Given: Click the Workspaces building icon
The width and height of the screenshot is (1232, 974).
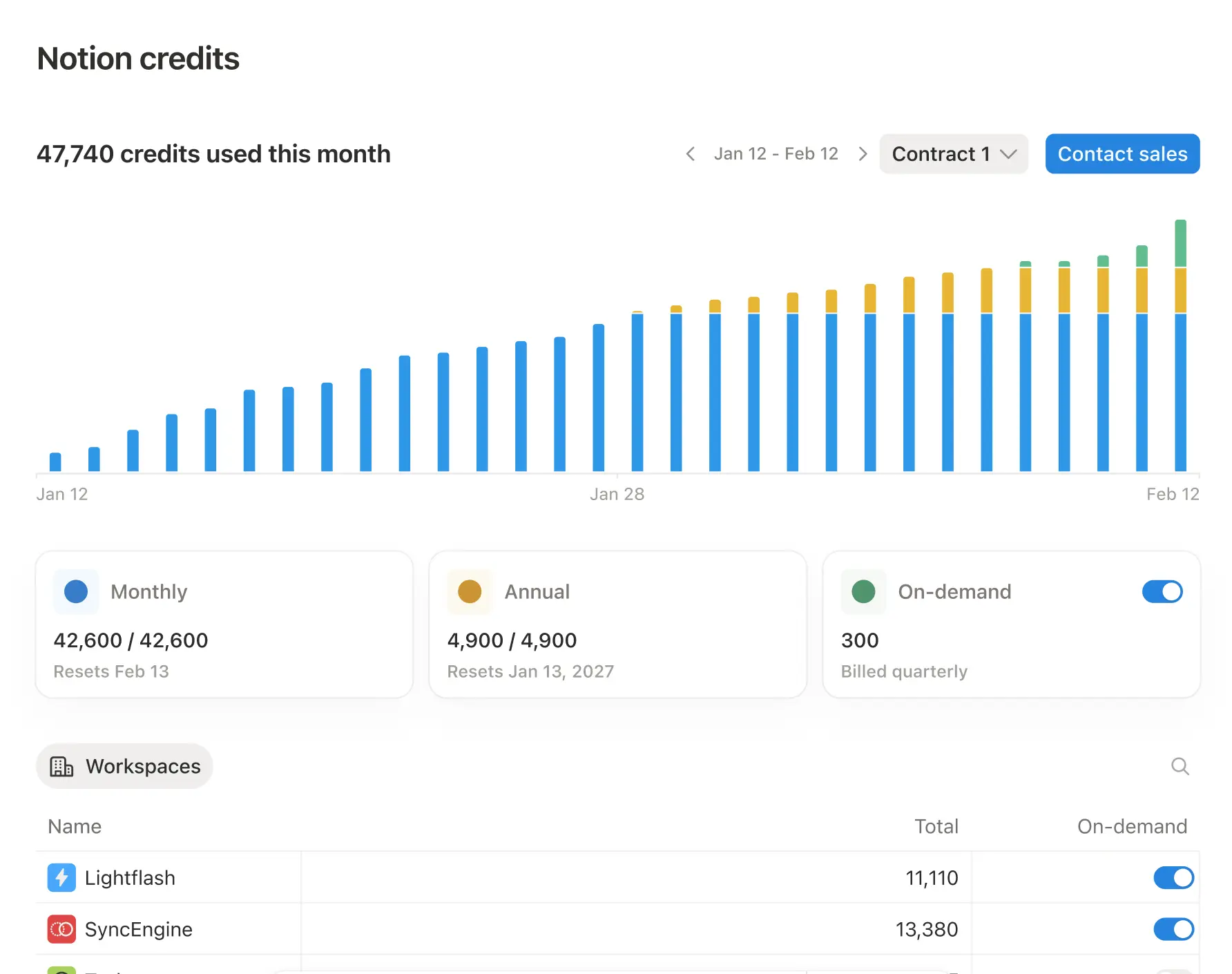Looking at the screenshot, I should (x=61, y=766).
